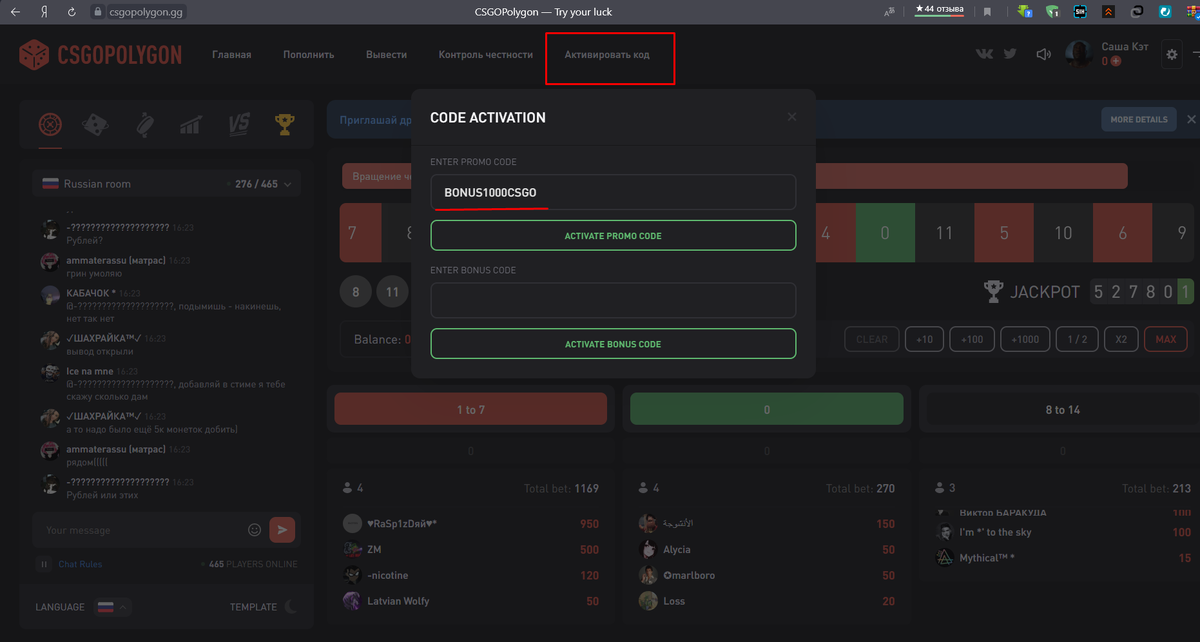1200x642 pixels.
Task: Open browser page translate icon
Action: [889, 12]
